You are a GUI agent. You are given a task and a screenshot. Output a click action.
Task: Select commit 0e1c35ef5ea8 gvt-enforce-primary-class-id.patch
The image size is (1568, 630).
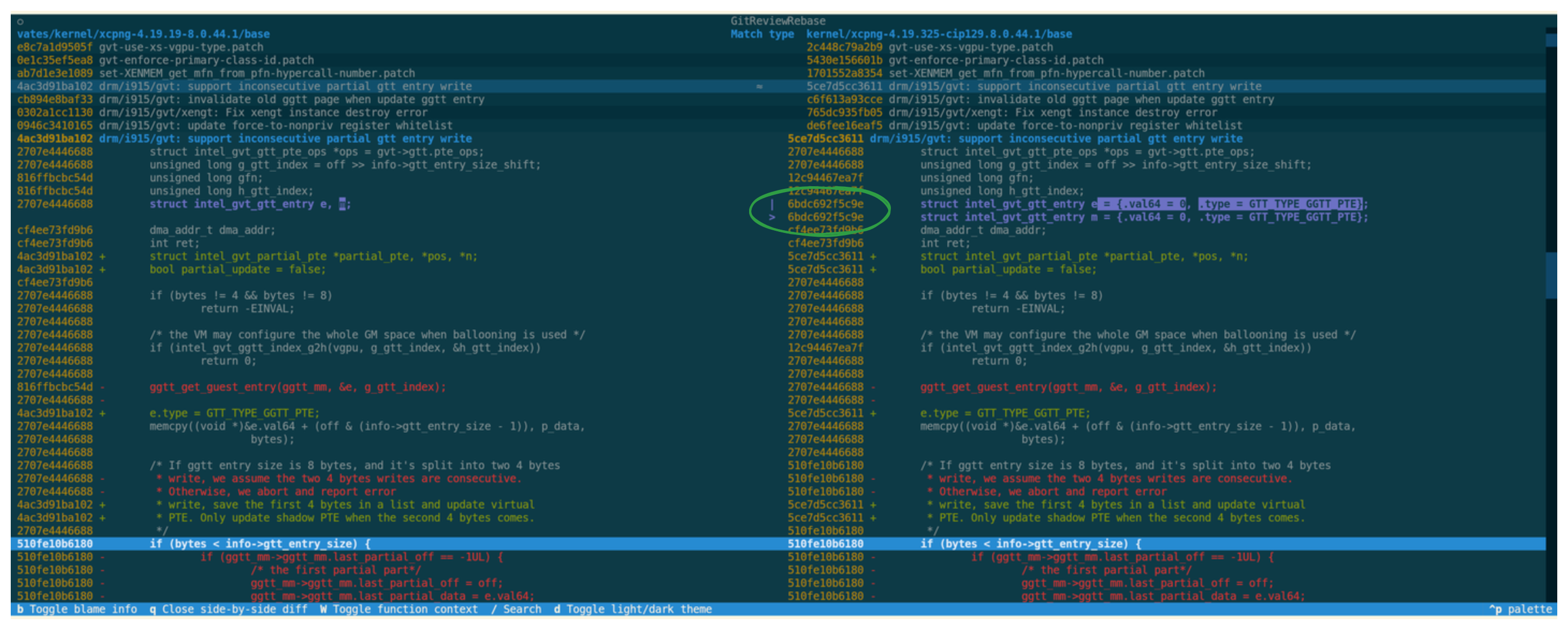165,60
